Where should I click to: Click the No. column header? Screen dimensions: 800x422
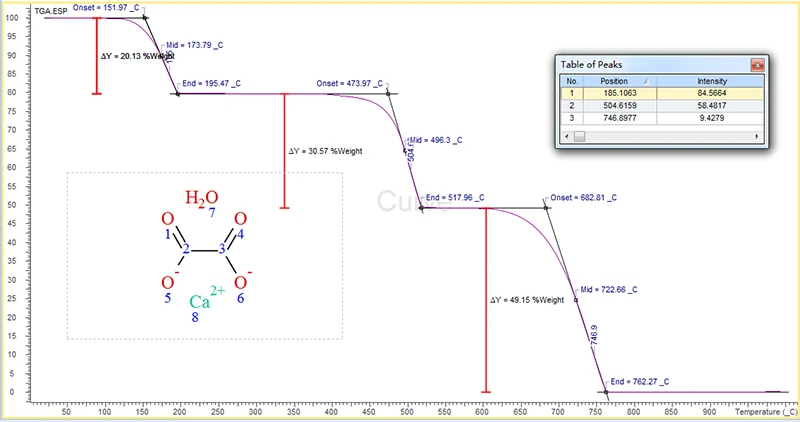(572, 81)
